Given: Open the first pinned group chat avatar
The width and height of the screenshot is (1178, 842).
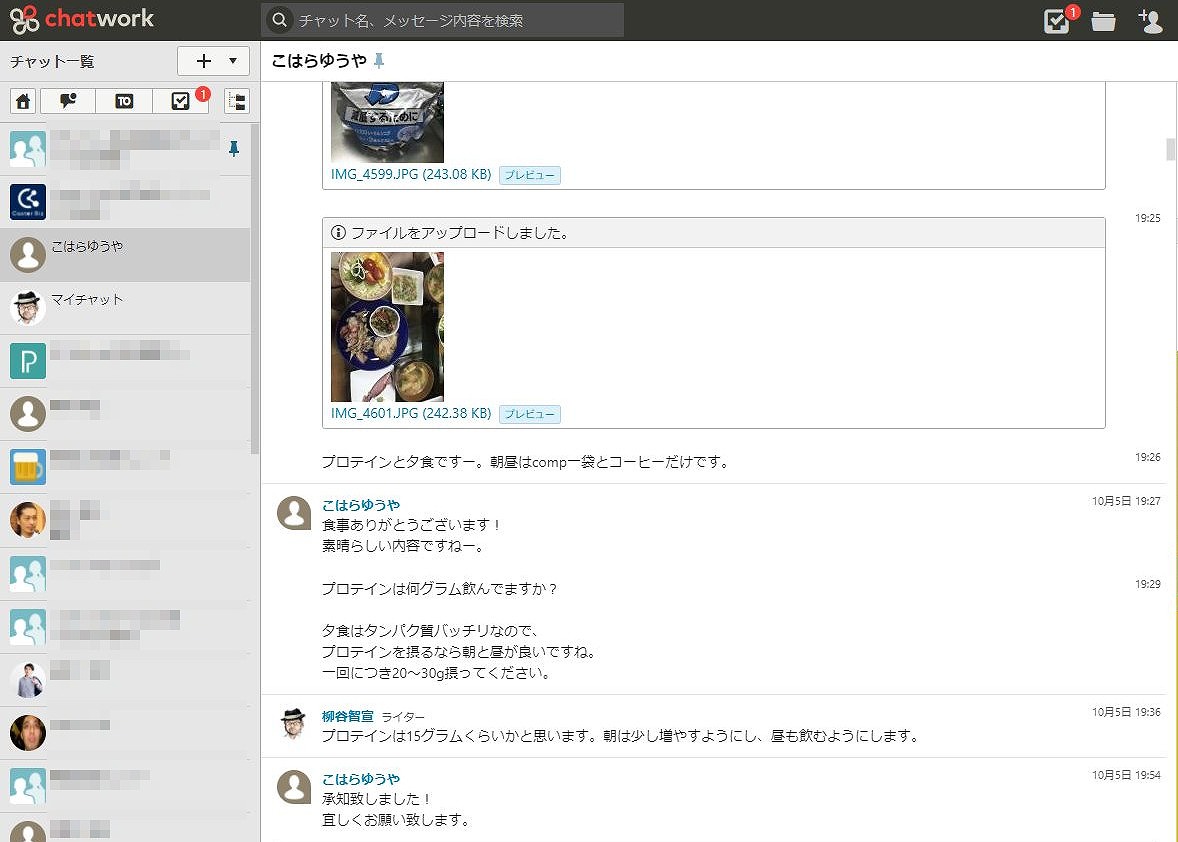Looking at the screenshot, I should [x=28, y=149].
